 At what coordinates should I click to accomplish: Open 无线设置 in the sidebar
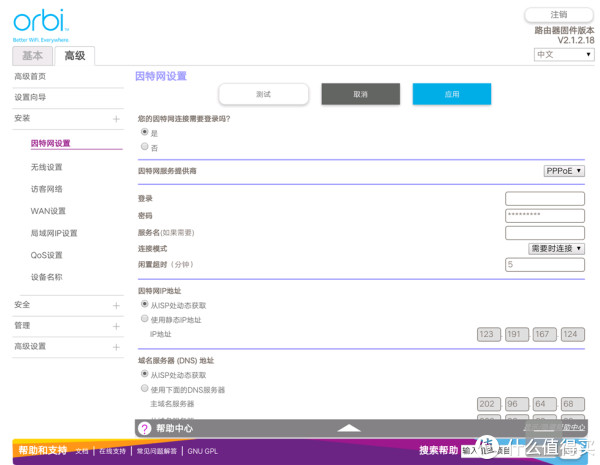(46, 167)
